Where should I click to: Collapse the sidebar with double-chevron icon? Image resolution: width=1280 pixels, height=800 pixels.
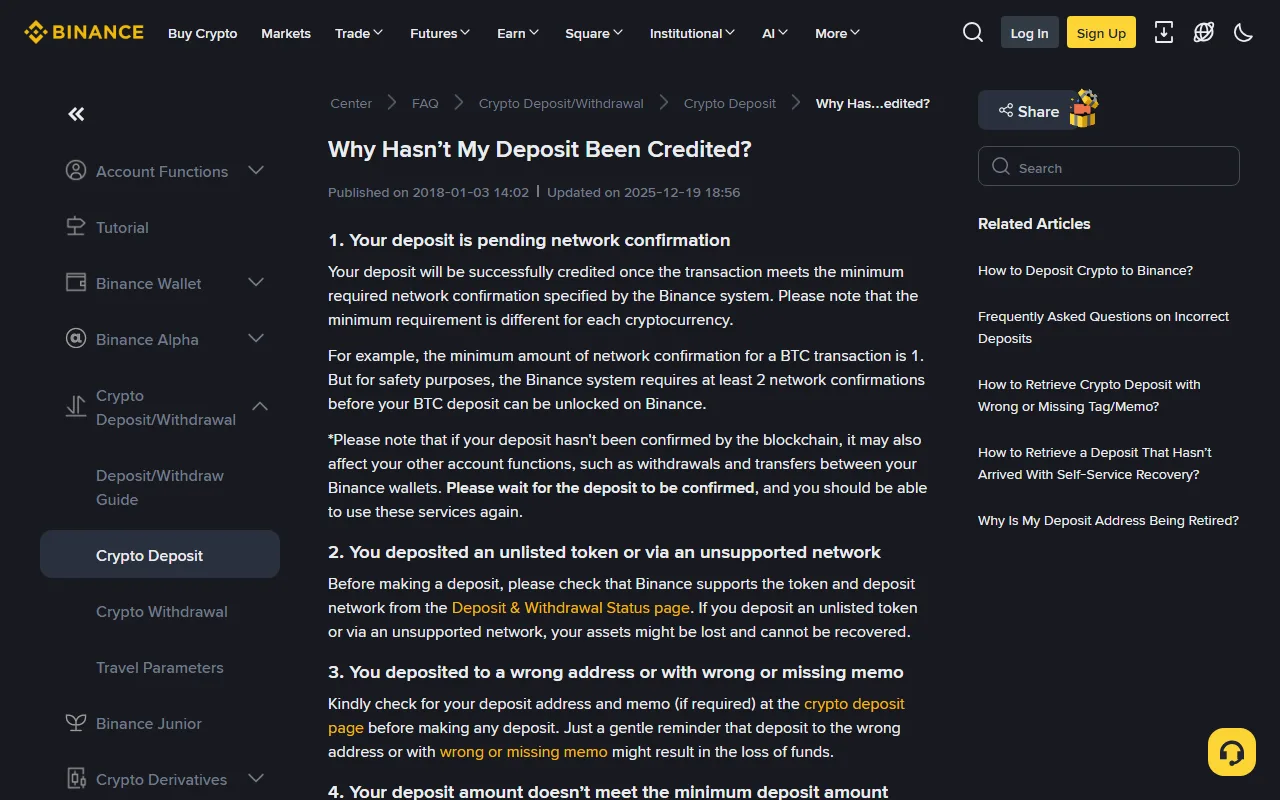click(x=76, y=114)
